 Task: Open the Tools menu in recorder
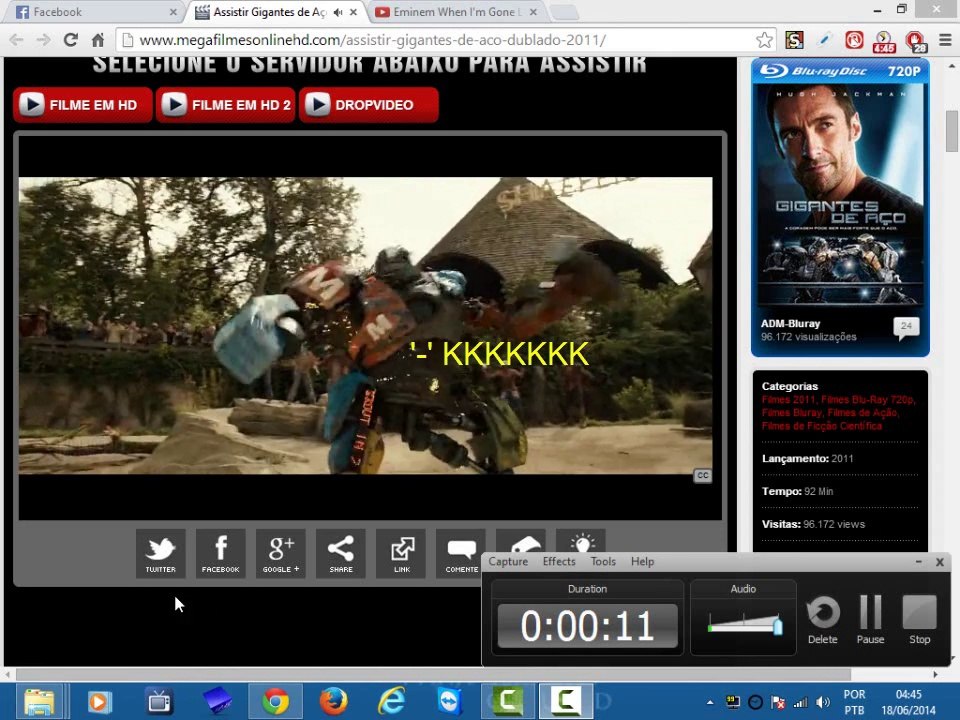[603, 561]
